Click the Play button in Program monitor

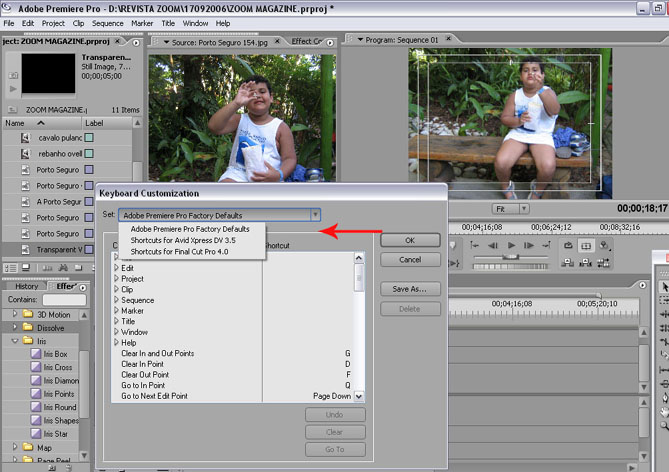click(x=511, y=245)
